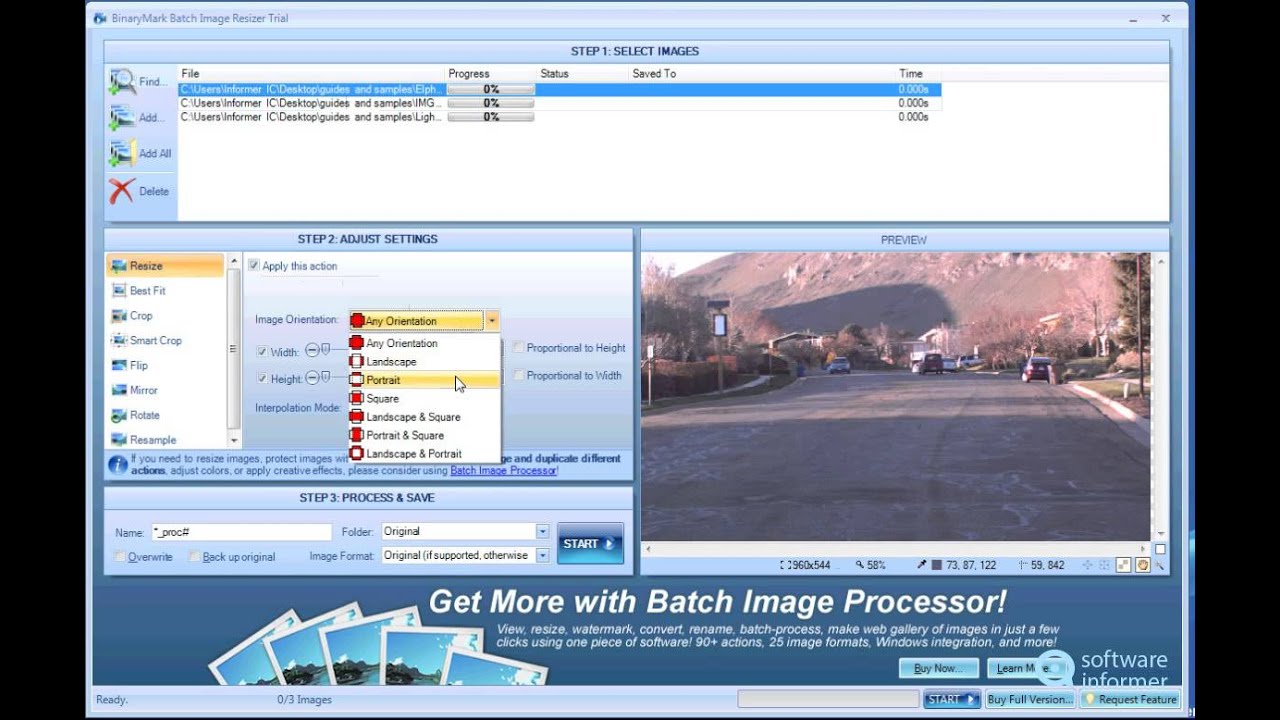Click the blue info icon
The height and width of the screenshot is (720, 1280).
(118, 464)
